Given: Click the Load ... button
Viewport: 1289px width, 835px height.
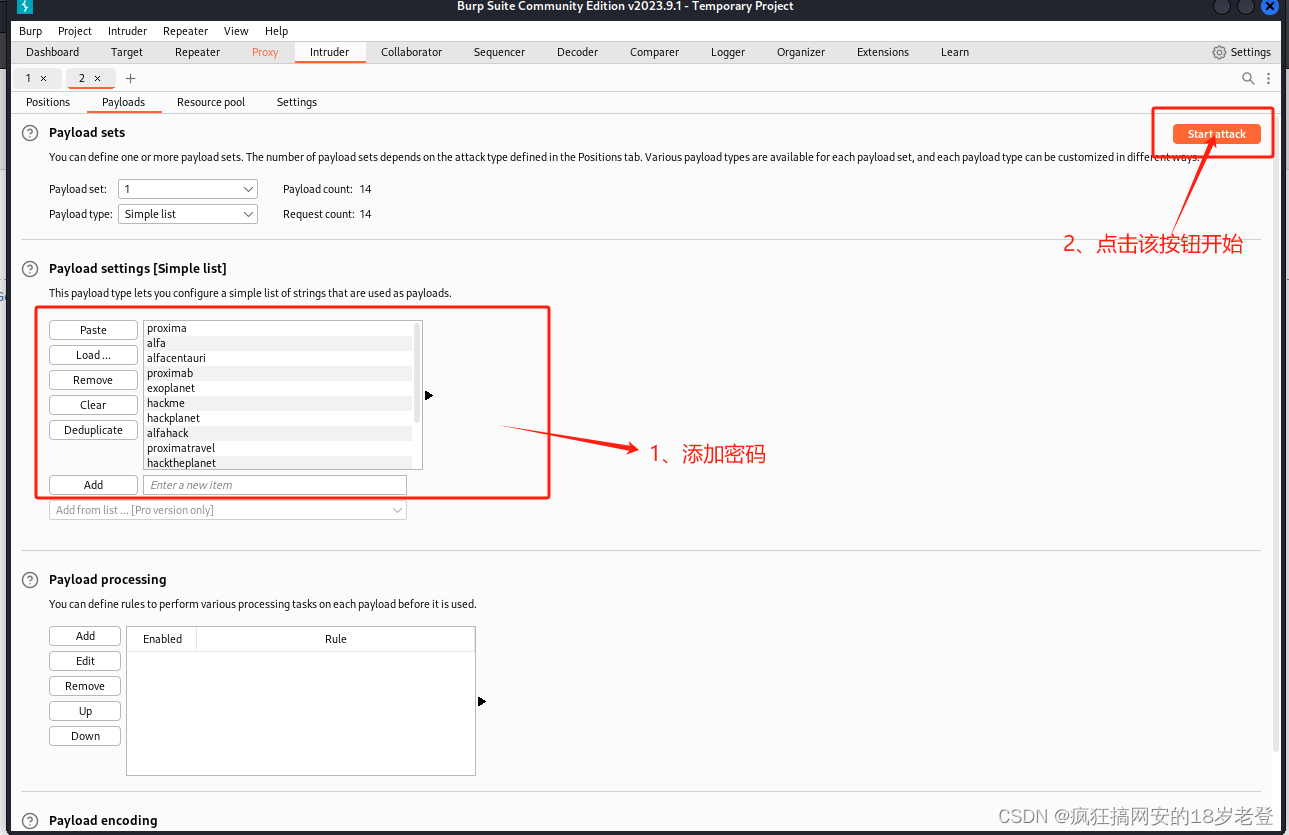Looking at the screenshot, I should (93, 355).
